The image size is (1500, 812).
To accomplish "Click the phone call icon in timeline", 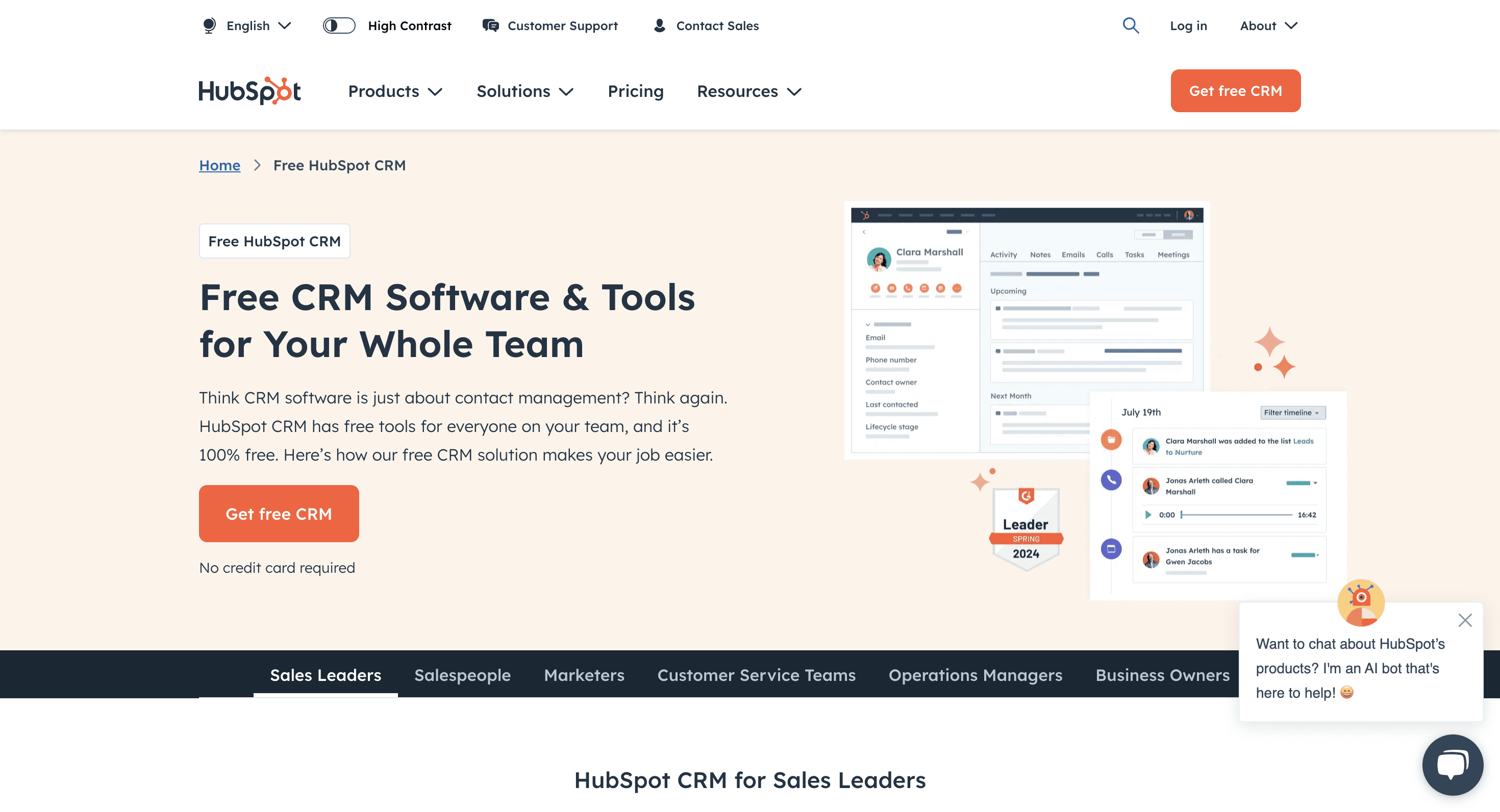I will (x=1111, y=479).
